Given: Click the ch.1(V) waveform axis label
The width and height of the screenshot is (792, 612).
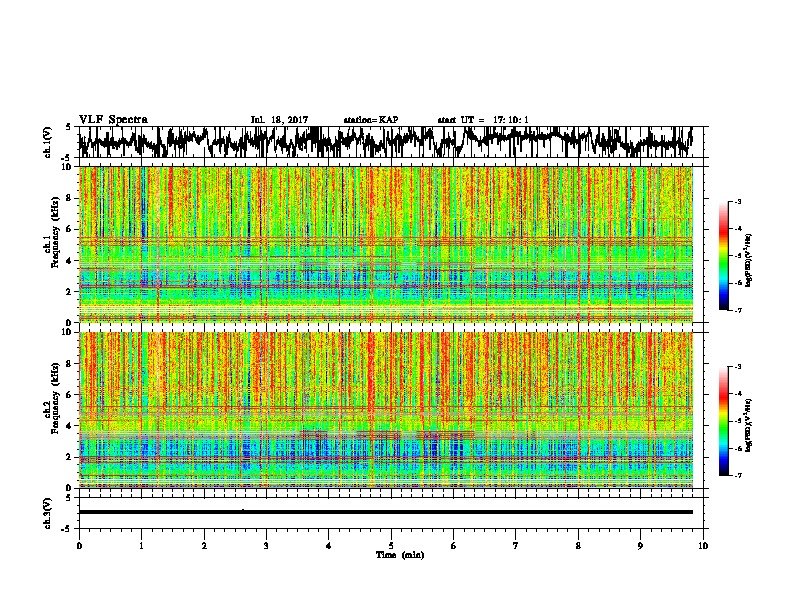Looking at the screenshot, I should [48, 141].
